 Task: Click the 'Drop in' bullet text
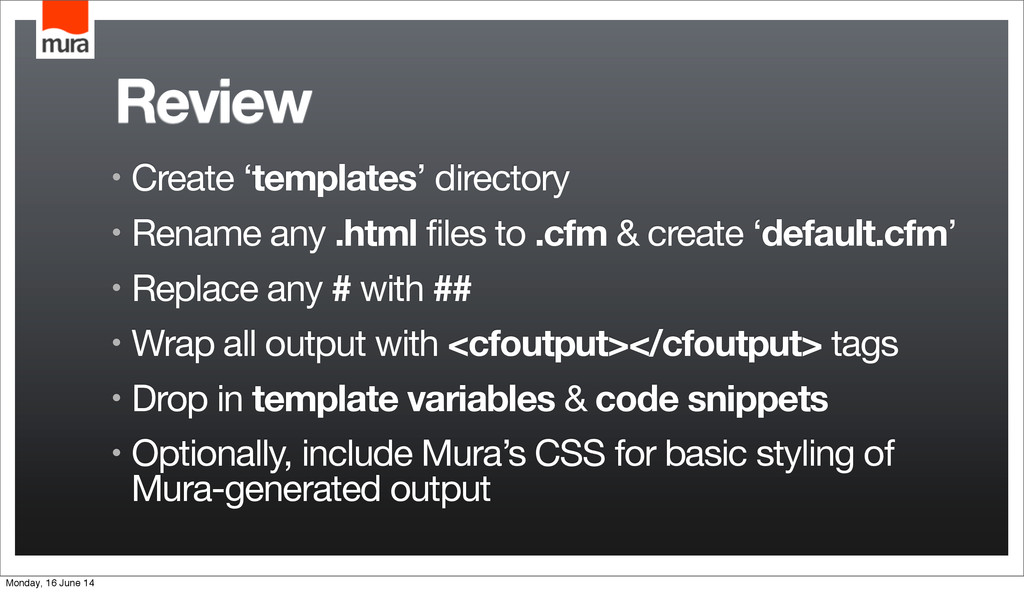187,399
